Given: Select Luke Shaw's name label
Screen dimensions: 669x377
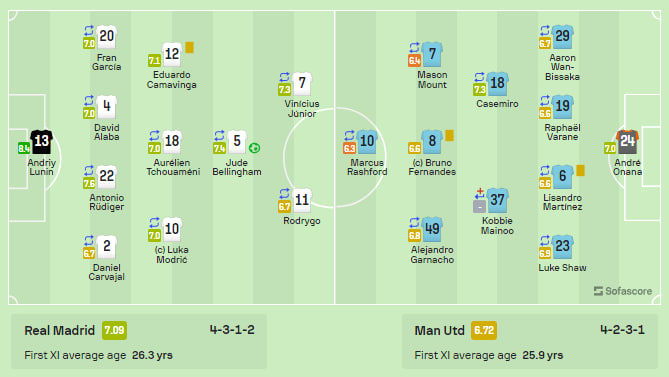Looking at the screenshot, I should coord(562,268).
